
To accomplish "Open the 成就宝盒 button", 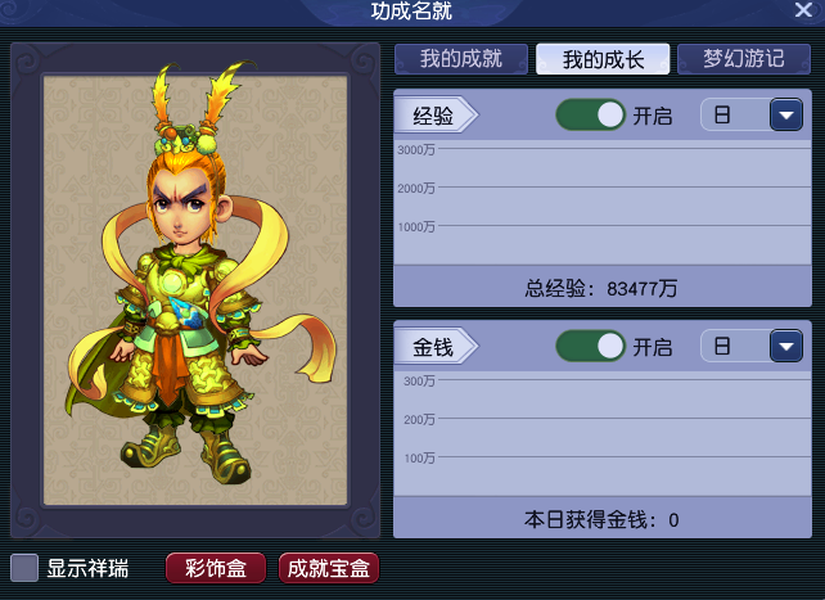I will [329, 568].
